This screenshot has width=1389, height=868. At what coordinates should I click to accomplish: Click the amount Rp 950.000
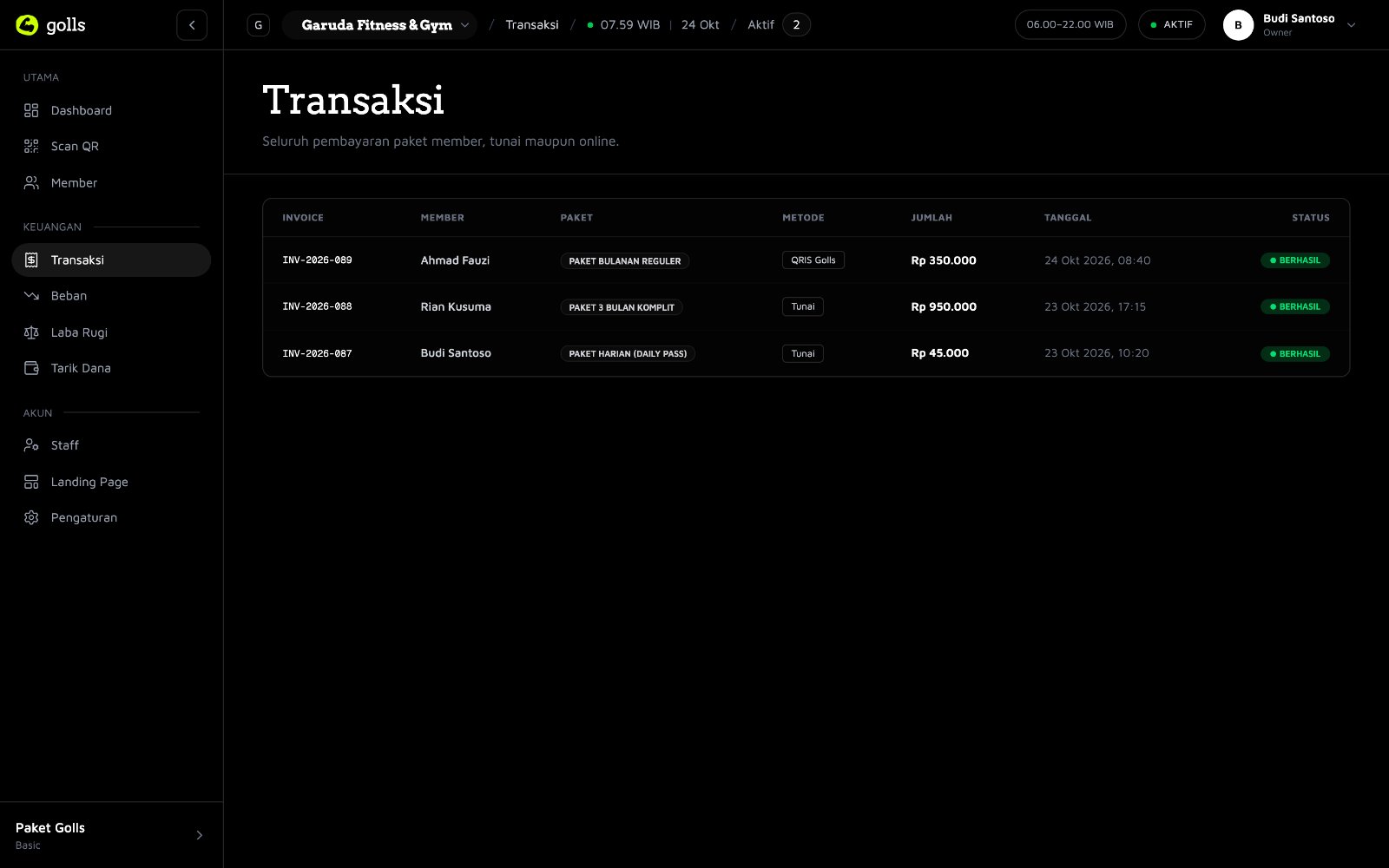point(944,306)
